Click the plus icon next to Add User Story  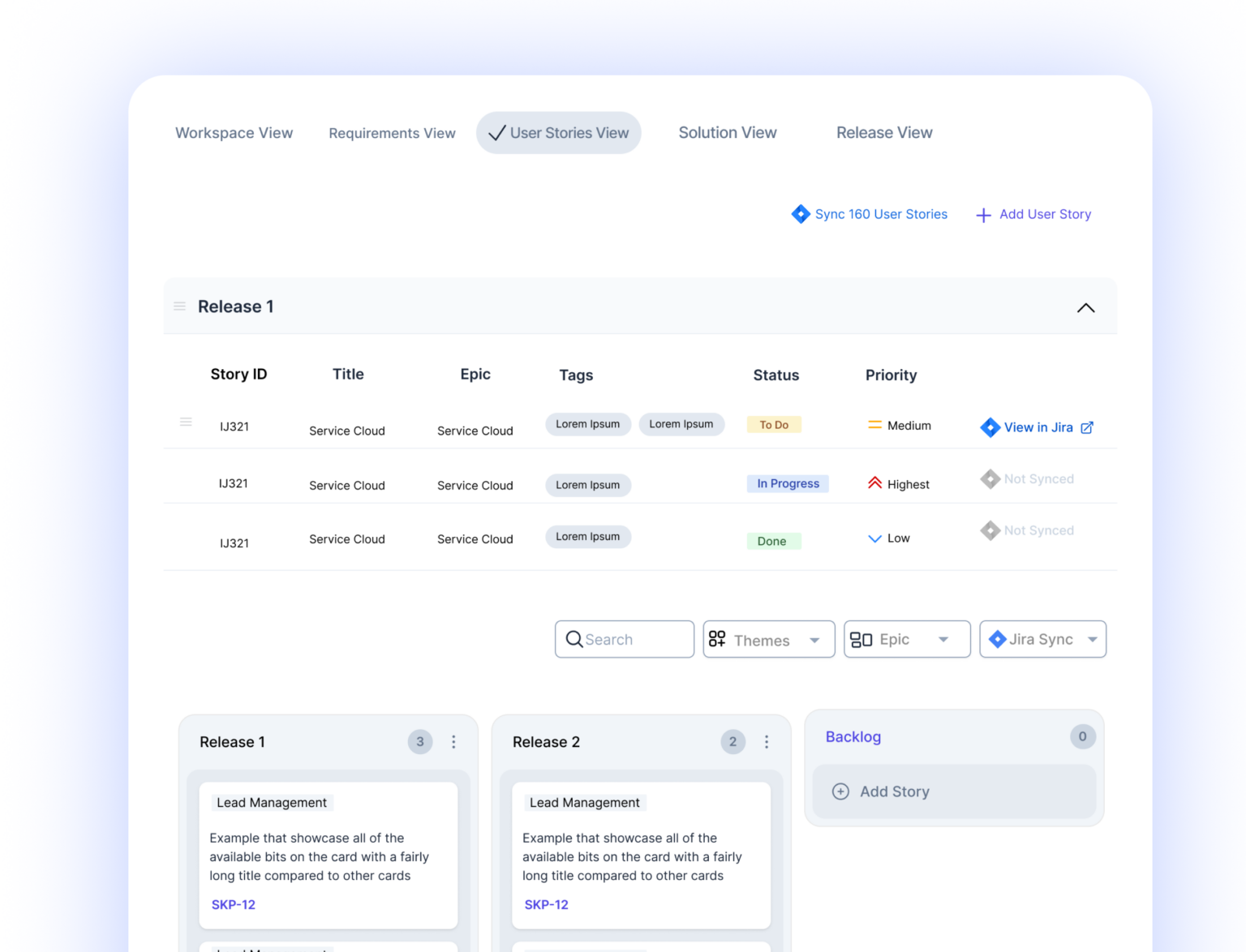(x=983, y=215)
